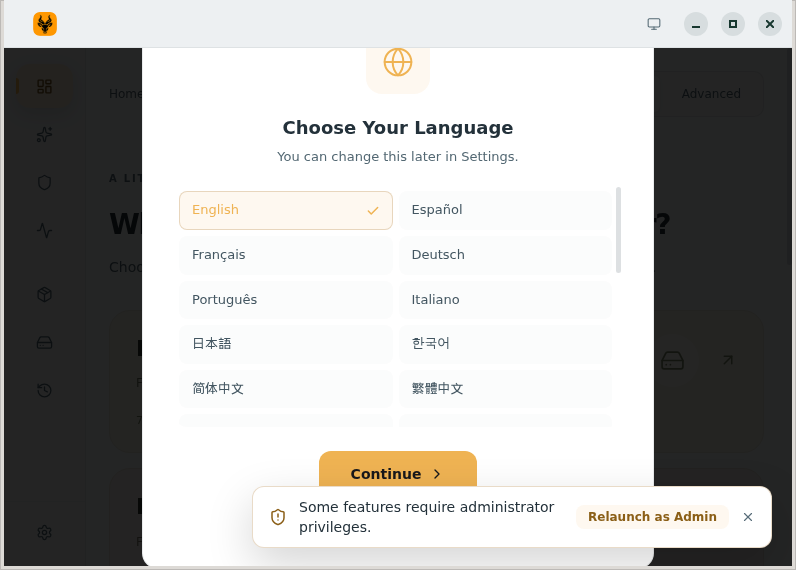Open the history clock sidebar icon
This screenshot has height=570, width=796.
pos(45,390)
